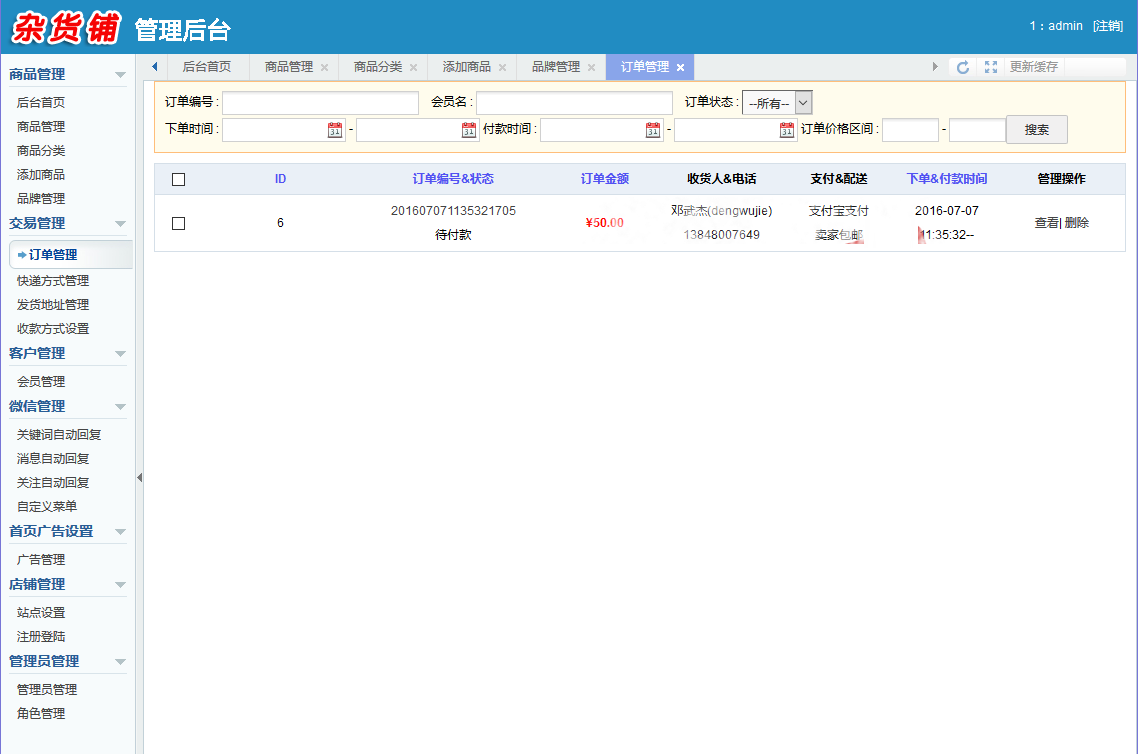The width and height of the screenshot is (1138, 754).
Task: Open calendar for order end time
Action: click(469, 130)
